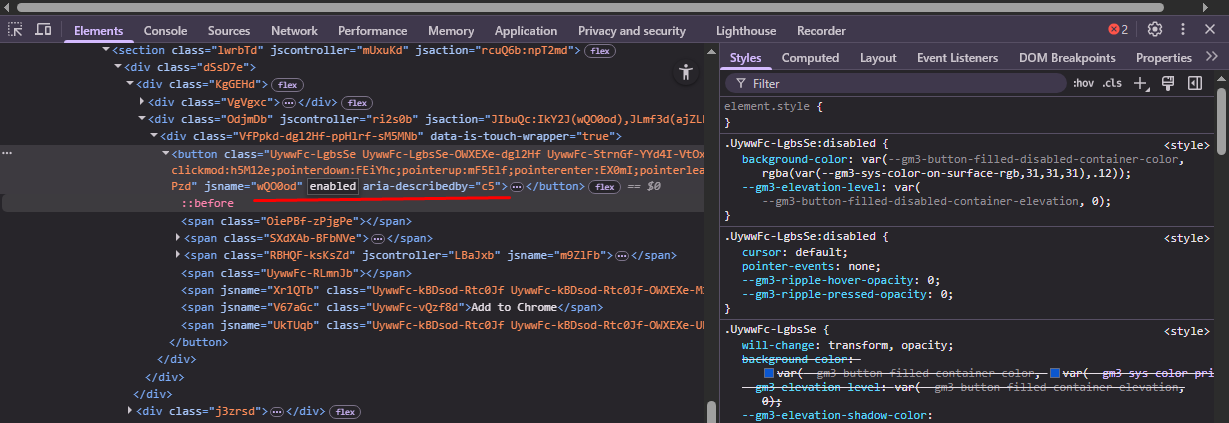Screen dimensions: 1229x423
Task: Click flex badge on j3zrsd div
Action: 345,411
